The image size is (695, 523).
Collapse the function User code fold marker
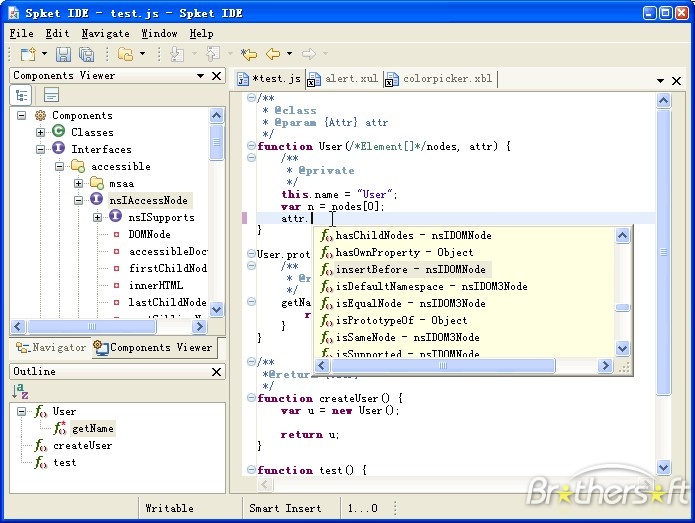pos(251,146)
